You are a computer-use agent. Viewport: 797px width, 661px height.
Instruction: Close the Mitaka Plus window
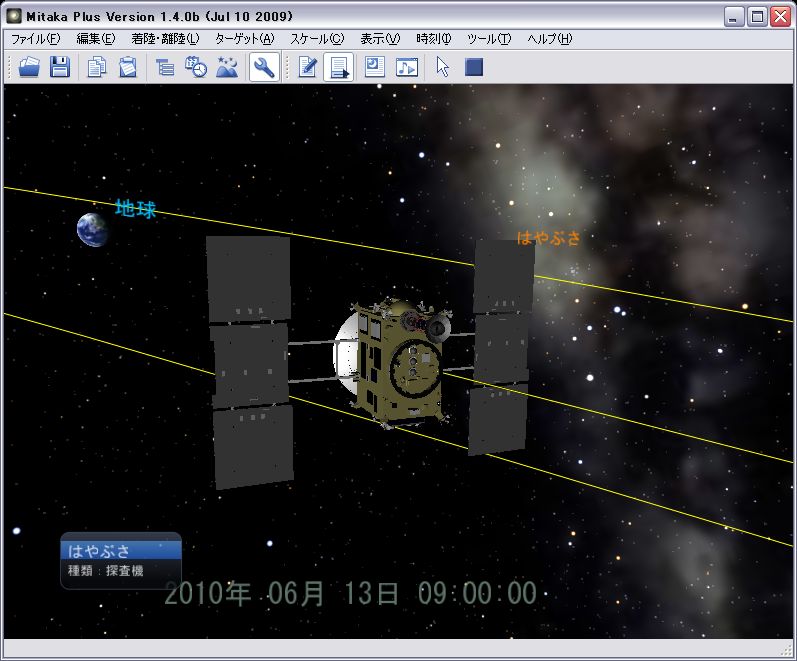[x=780, y=17]
